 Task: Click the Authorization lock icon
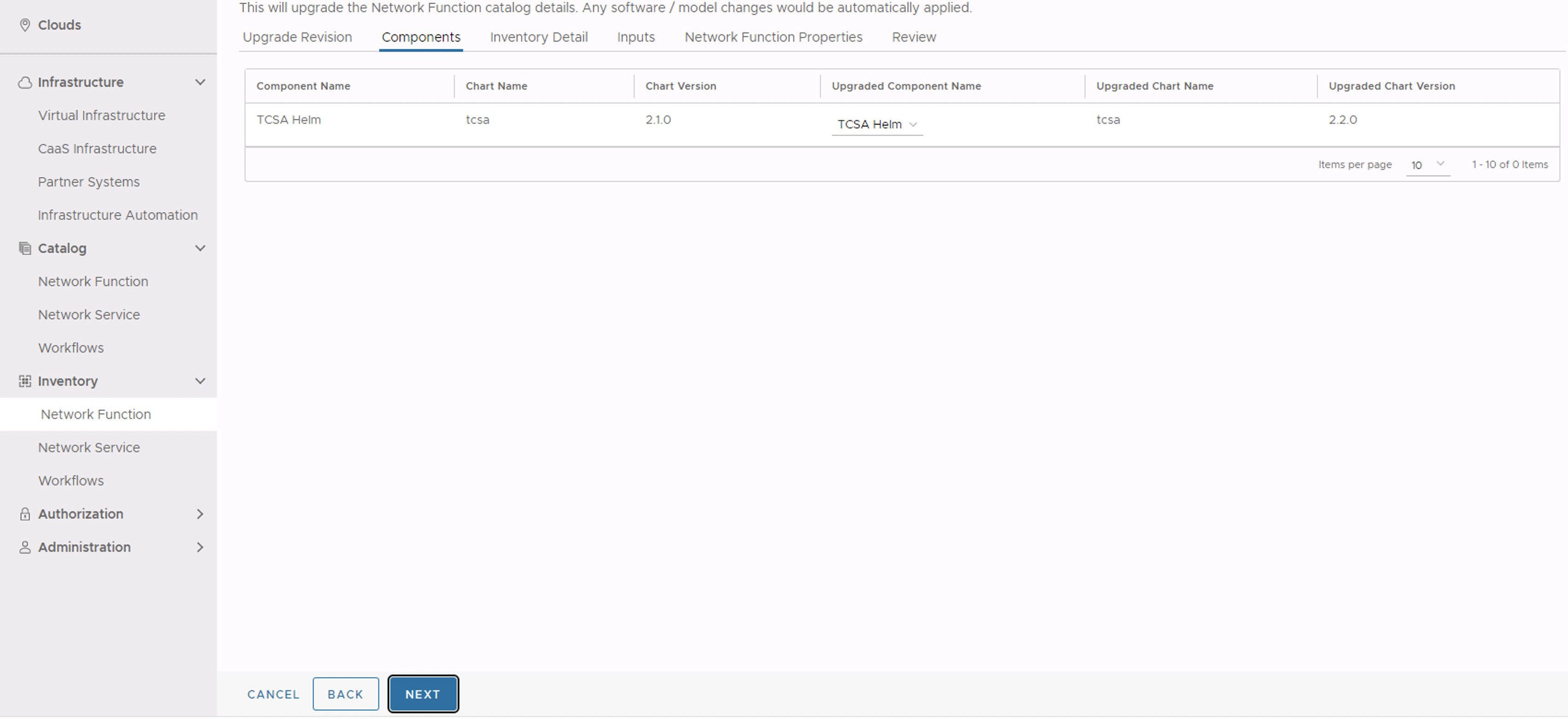(x=25, y=514)
